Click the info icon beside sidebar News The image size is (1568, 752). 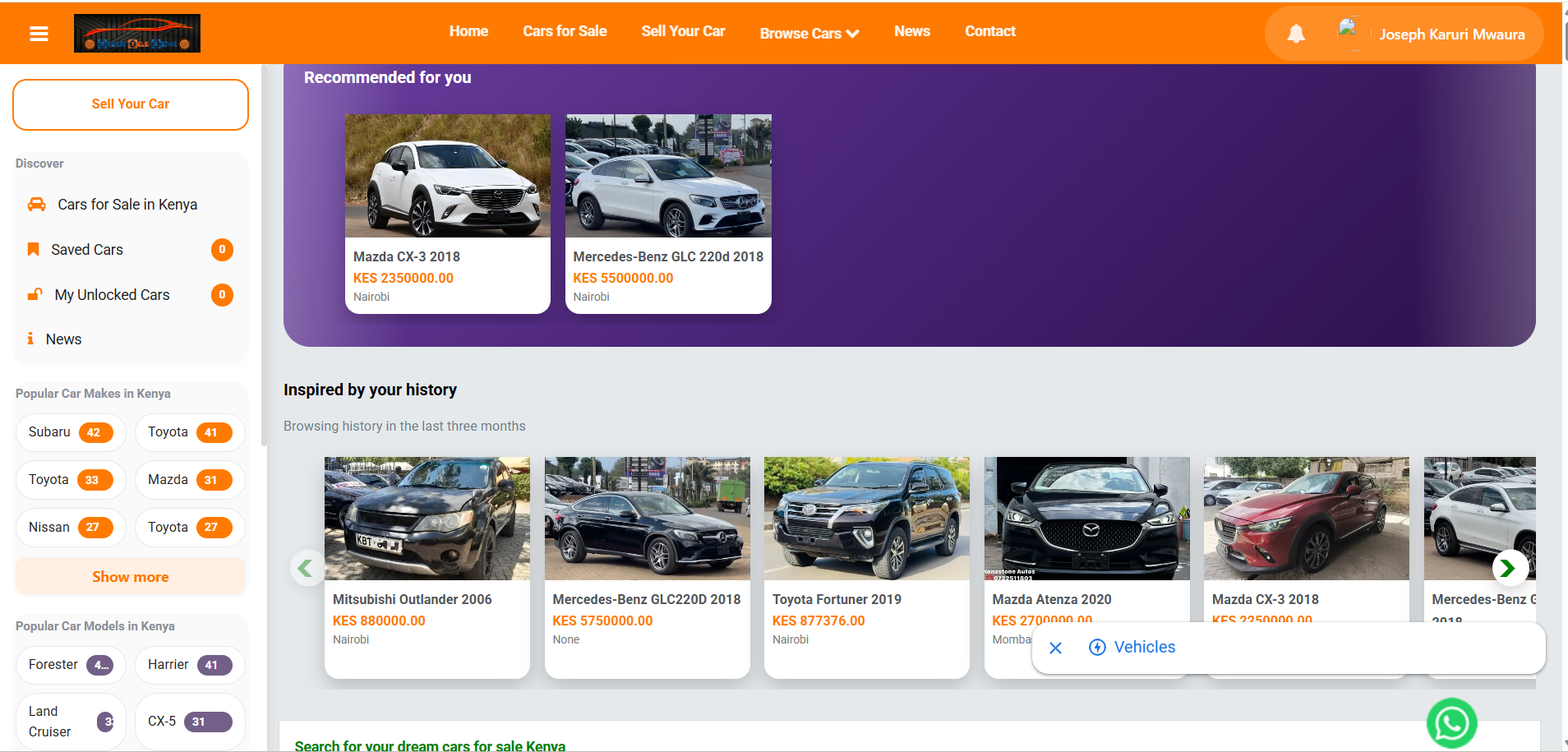(x=30, y=339)
